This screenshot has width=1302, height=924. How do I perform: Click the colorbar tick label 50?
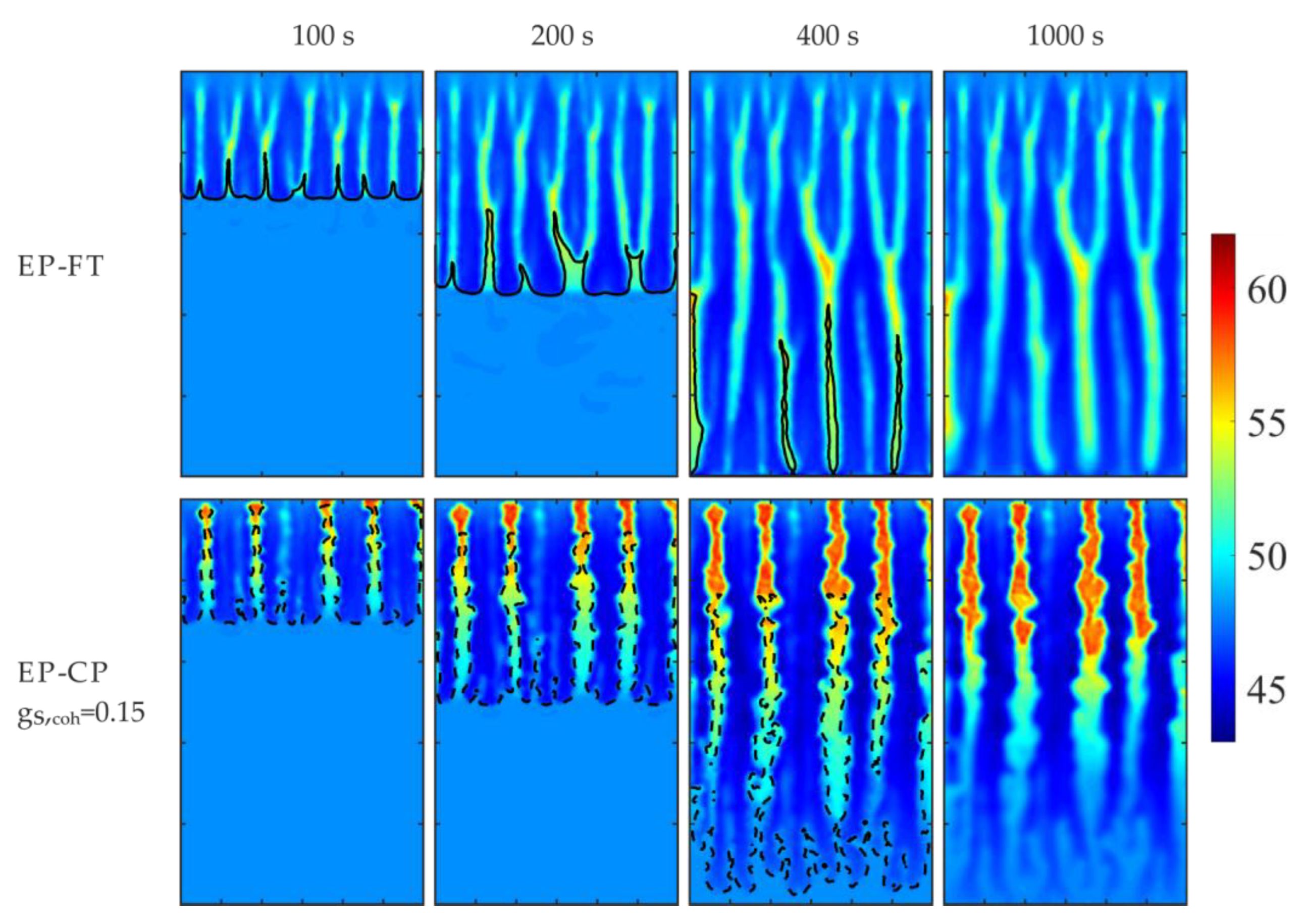point(1266,557)
